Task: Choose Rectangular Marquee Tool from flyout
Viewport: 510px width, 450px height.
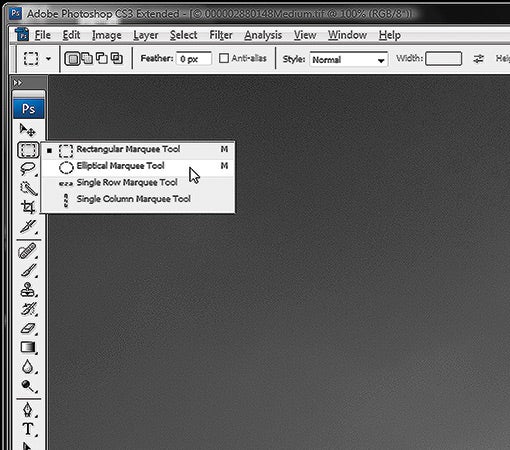Action: (x=138, y=150)
